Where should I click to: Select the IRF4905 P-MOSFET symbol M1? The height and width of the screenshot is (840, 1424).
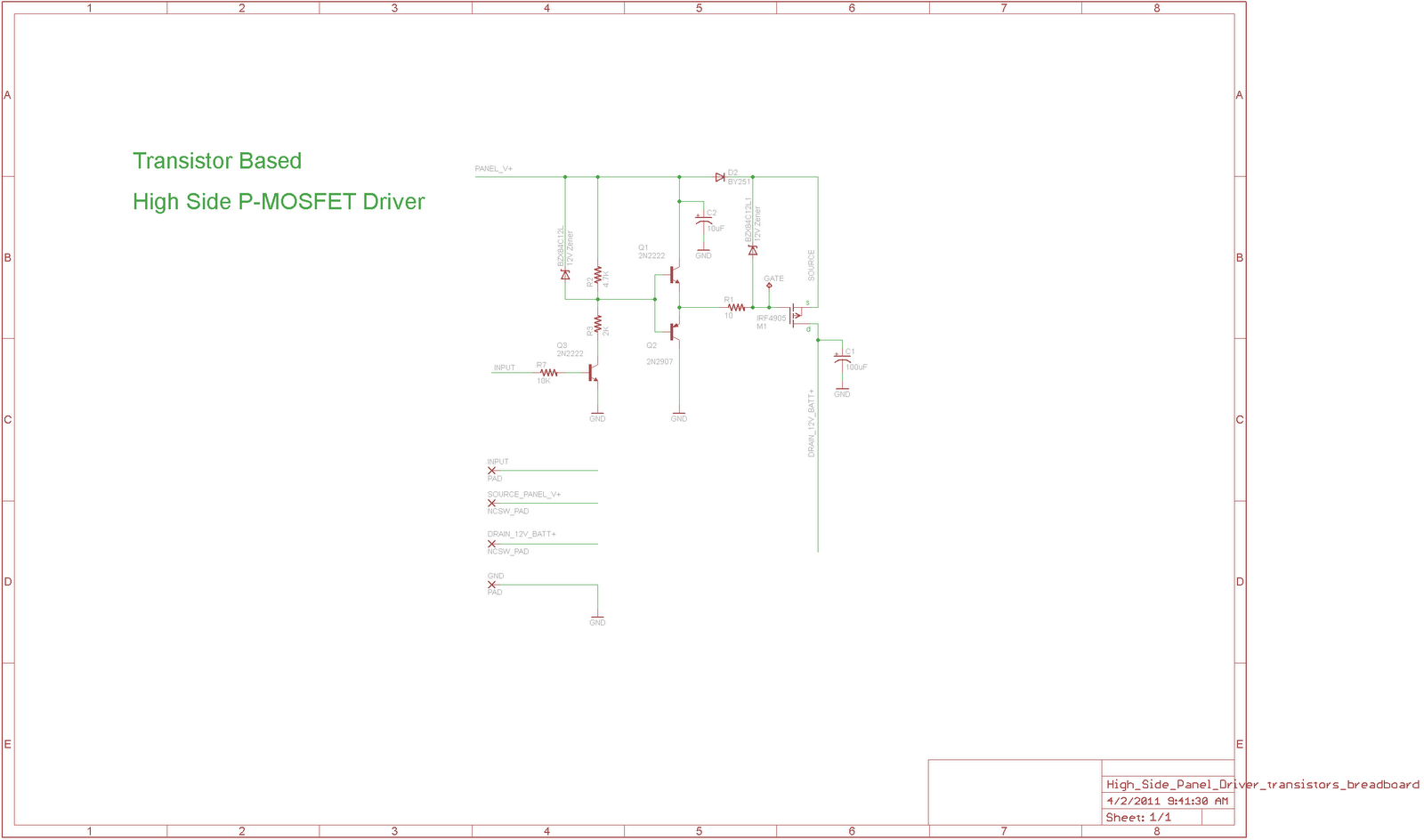pyautogui.click(x=796, y=314)
